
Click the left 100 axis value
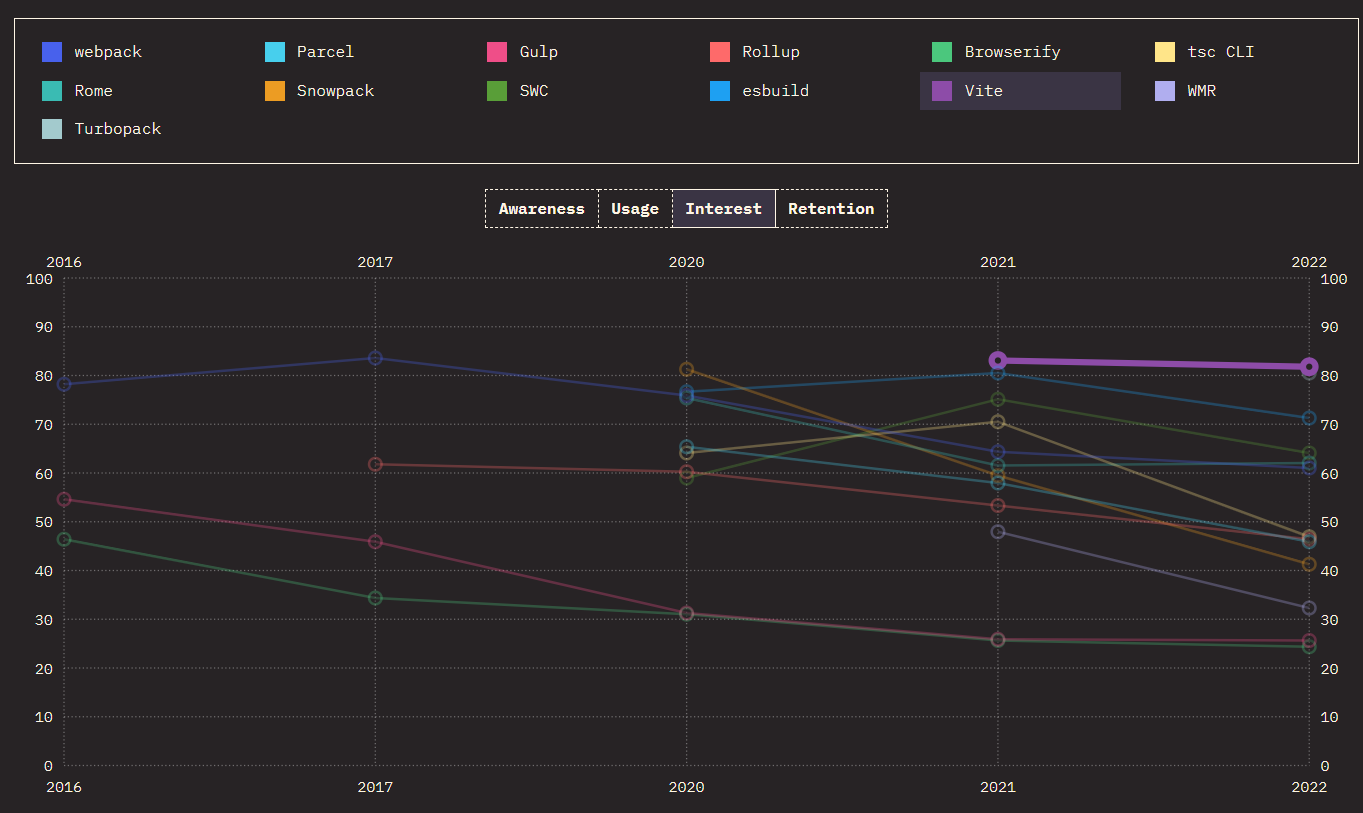pyautogui.click(x=39, y=279)
